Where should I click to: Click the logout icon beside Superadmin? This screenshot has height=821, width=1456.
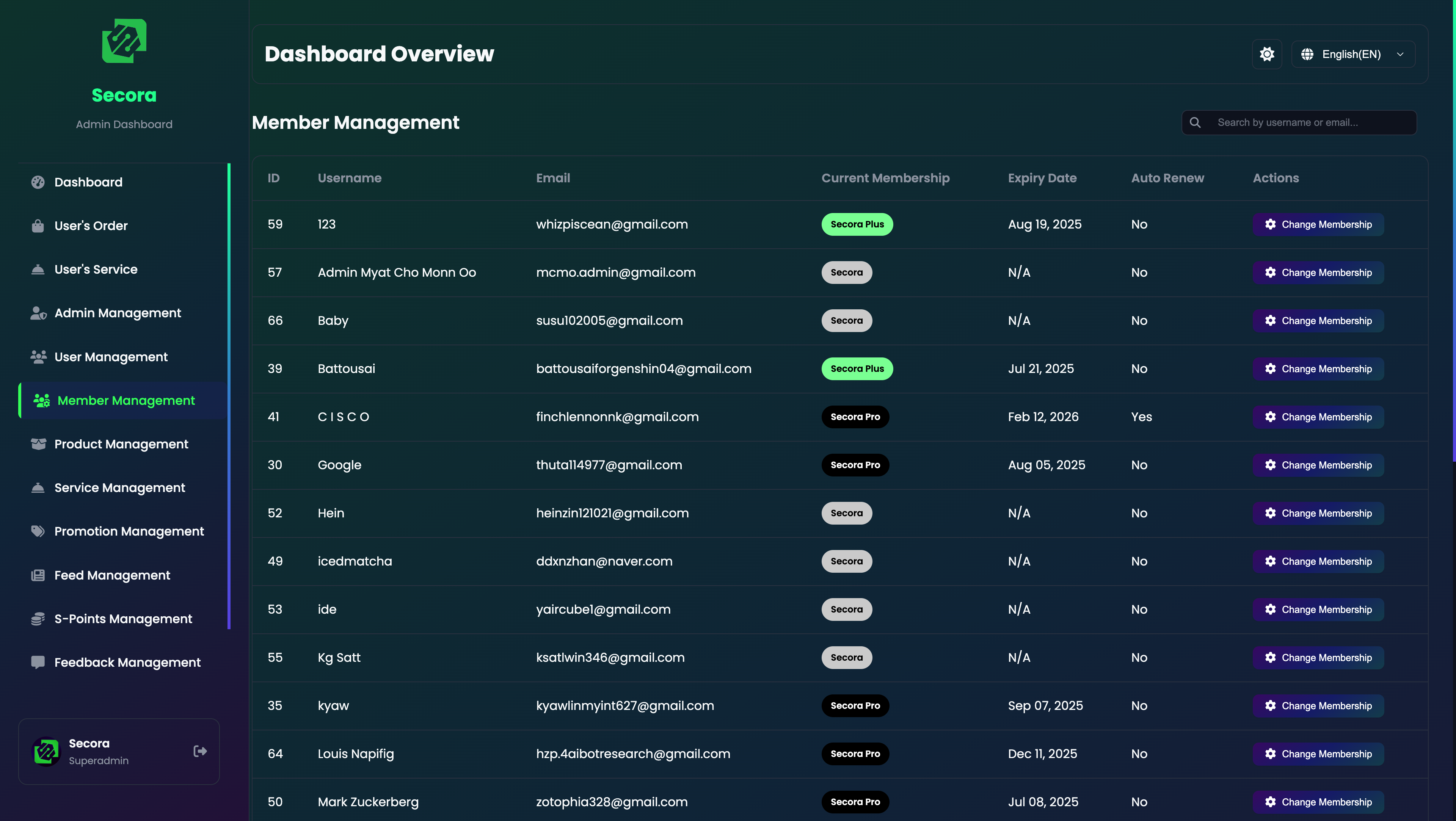[x=200, y=751]
